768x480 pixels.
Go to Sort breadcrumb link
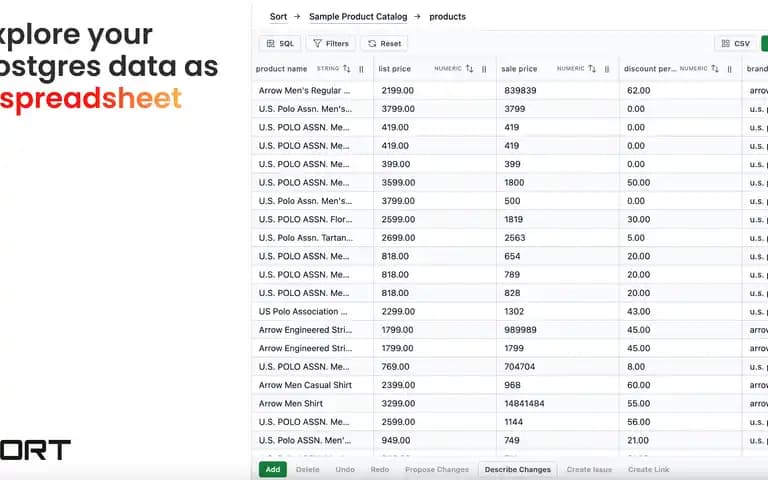tap(278, 17)
